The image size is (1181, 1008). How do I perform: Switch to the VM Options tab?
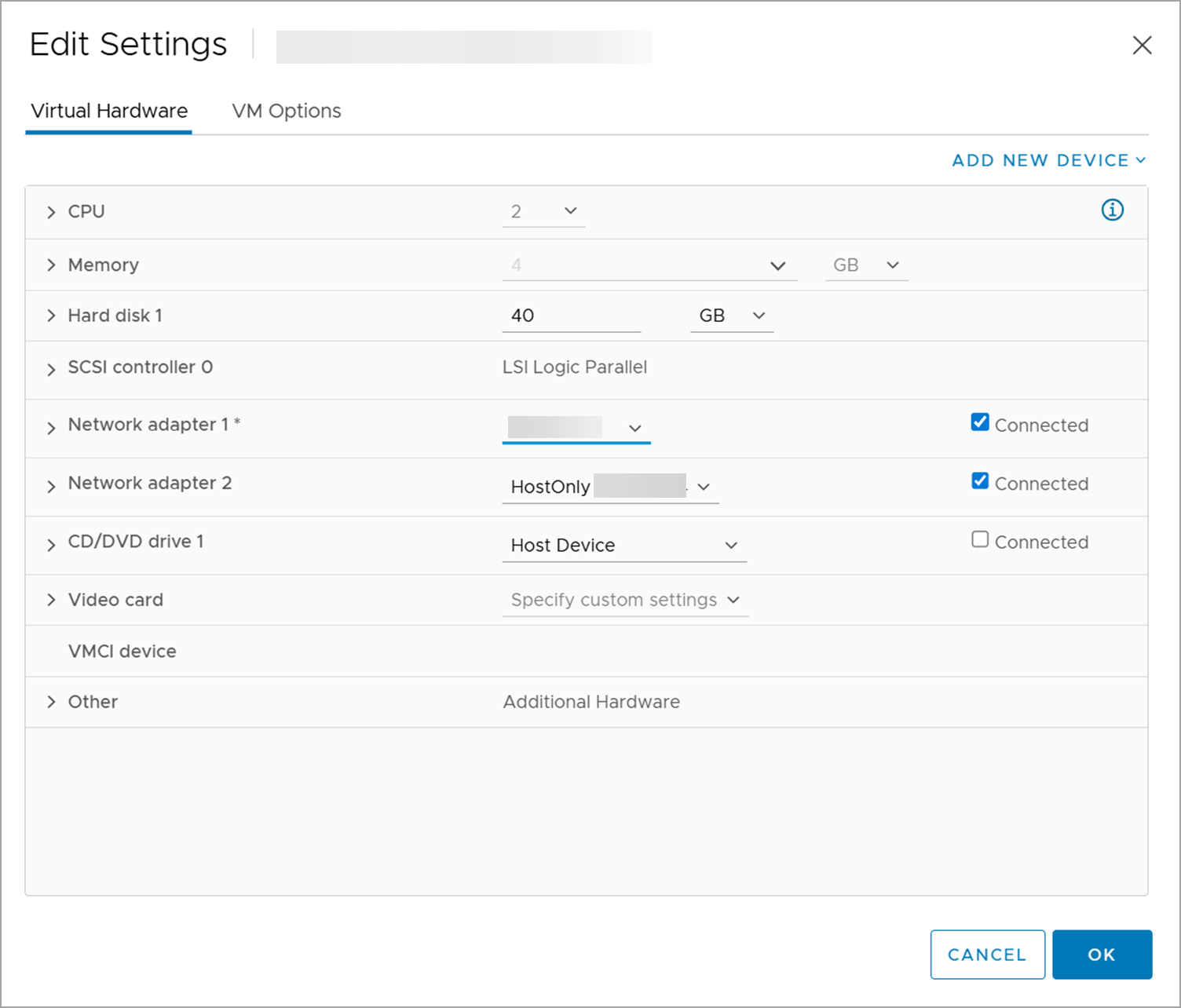tap(287, 111)
